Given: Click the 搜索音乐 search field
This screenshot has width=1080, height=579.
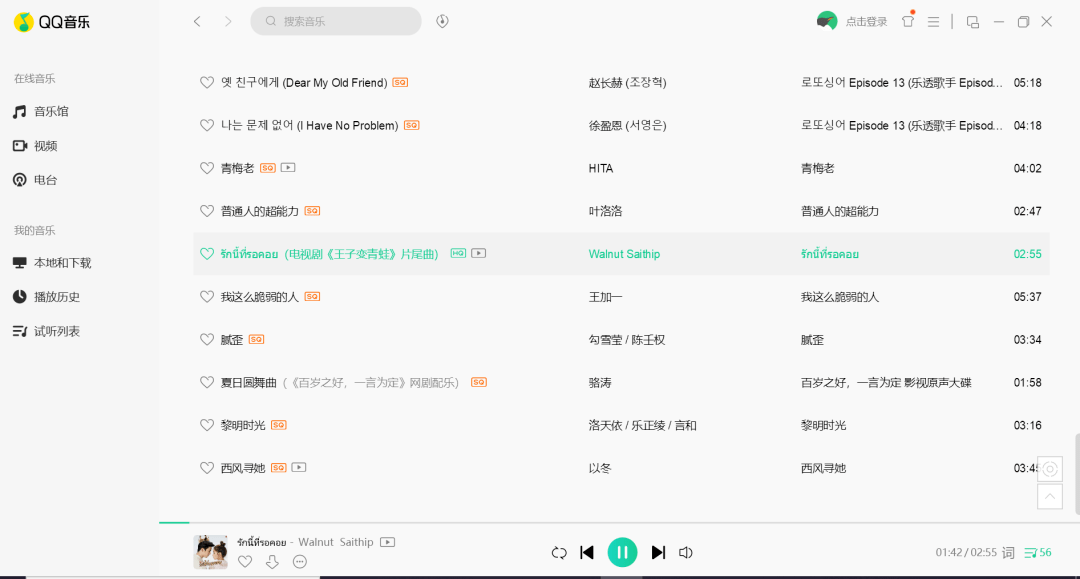Looking at the screenshot, I should coord(335,21).
